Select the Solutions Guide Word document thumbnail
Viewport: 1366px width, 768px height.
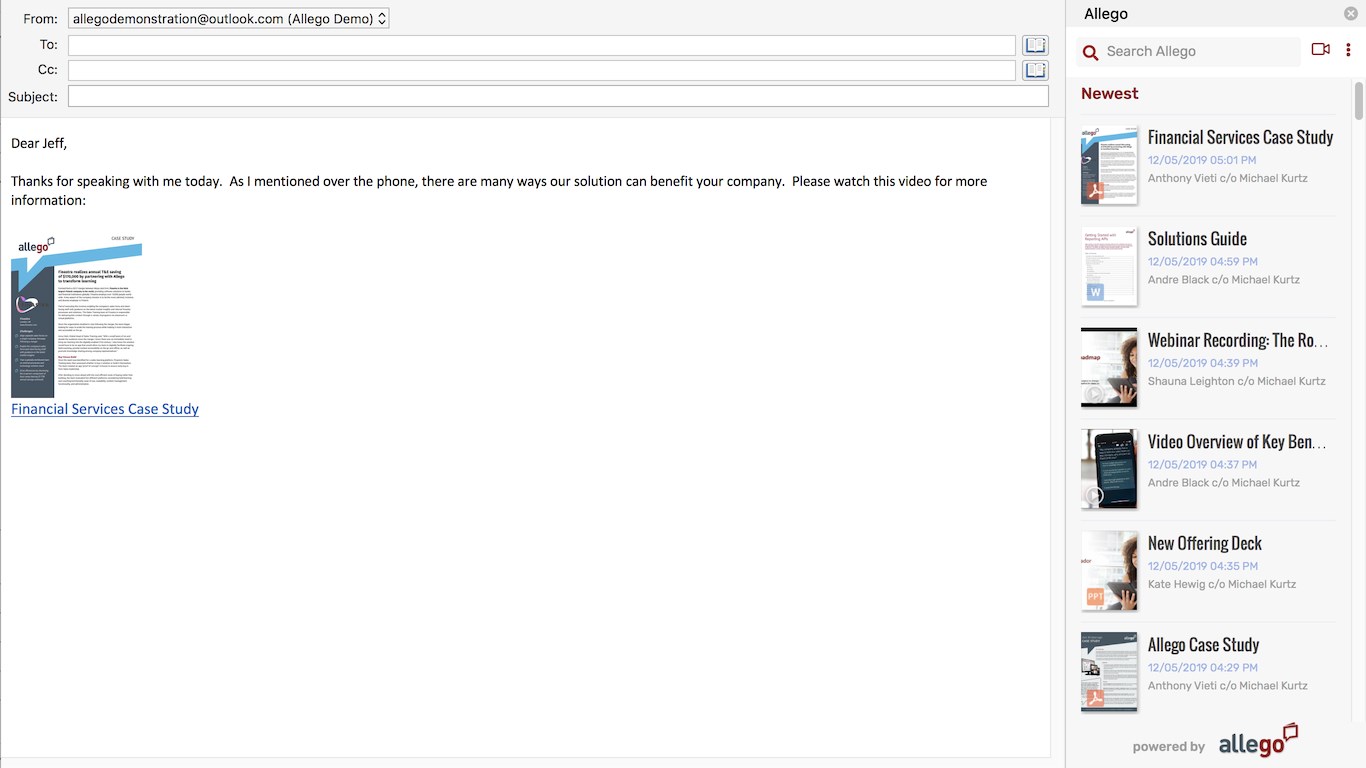pos(1109,266)
